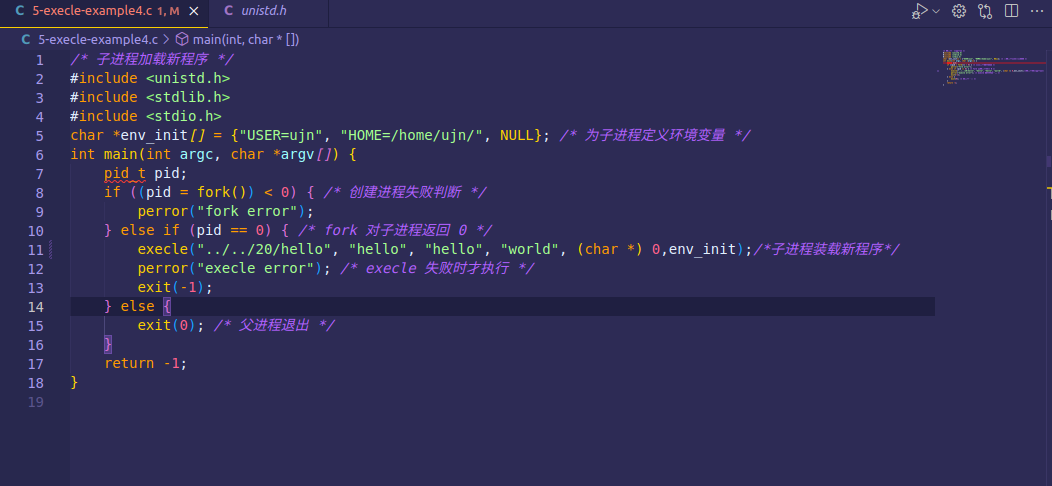Open changes with the source control compare icon
Image resolution: width=1052 pixels, height=486 pixels.
[985, 11]
